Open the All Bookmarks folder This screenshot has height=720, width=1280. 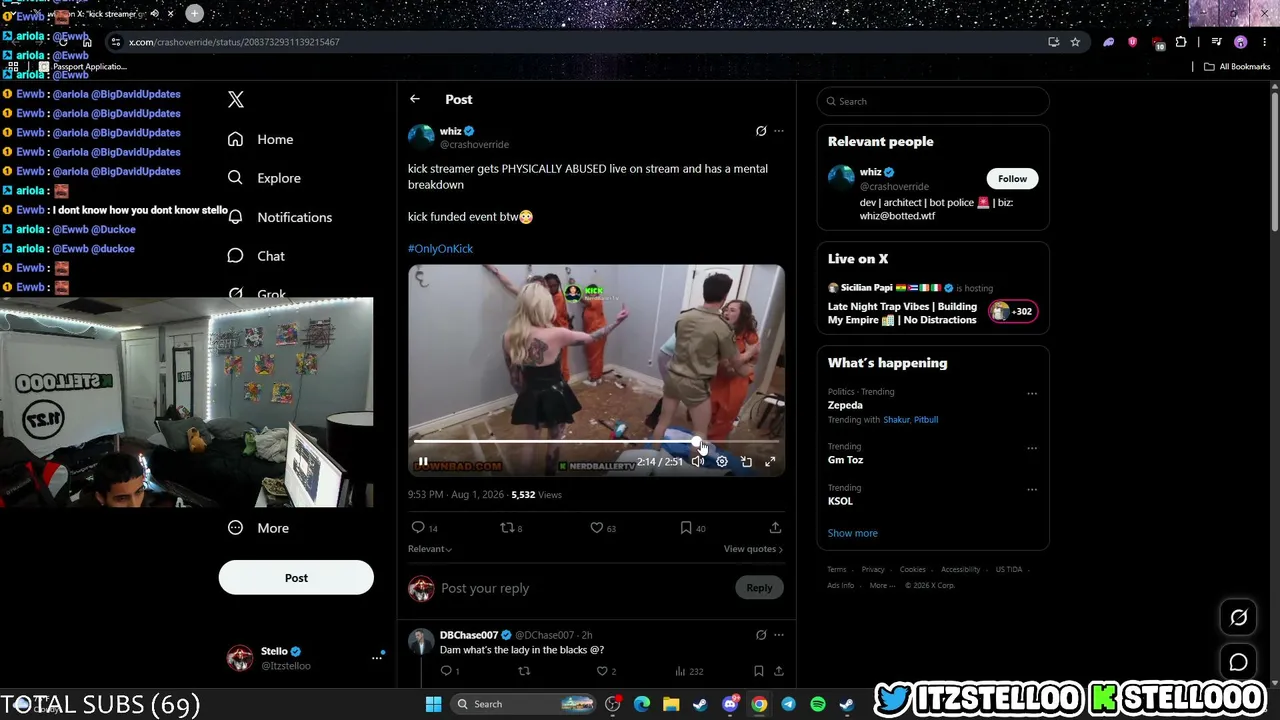tap(1237, 67)
